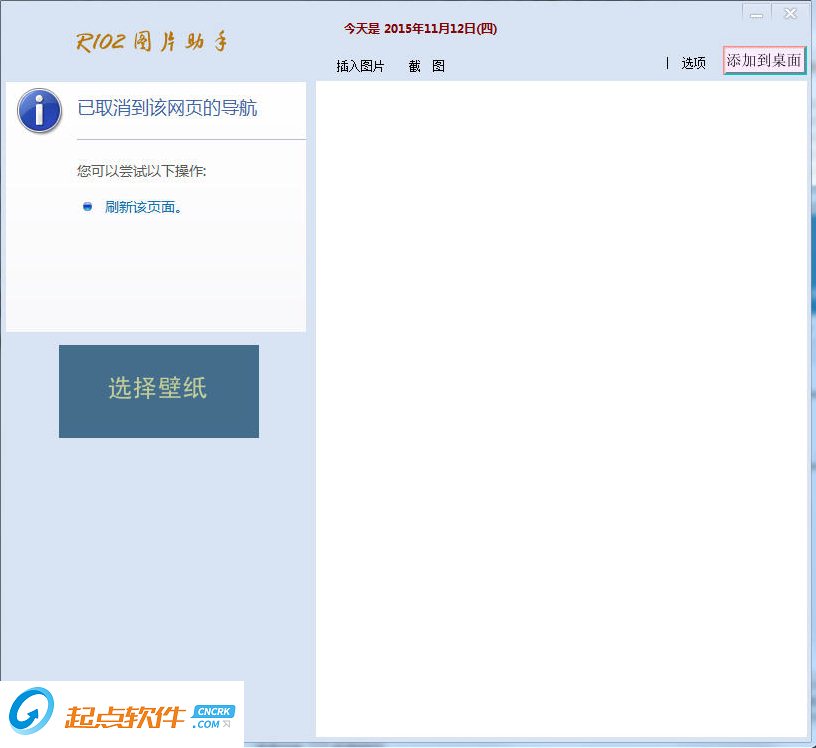Click the 添加到桌面 add-to-desktop button
The image size is (816, 748).
(763, 61)
